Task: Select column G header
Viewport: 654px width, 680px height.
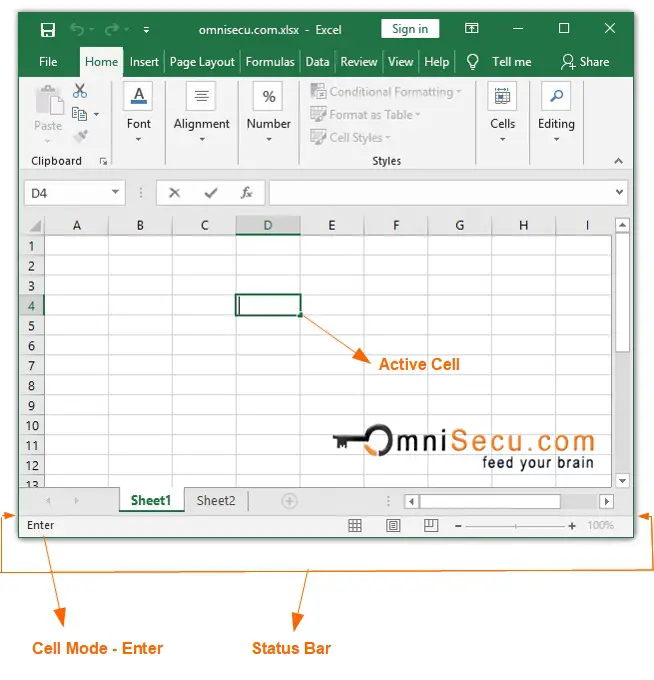Action: pyautogui.click(x=460, y=226)
